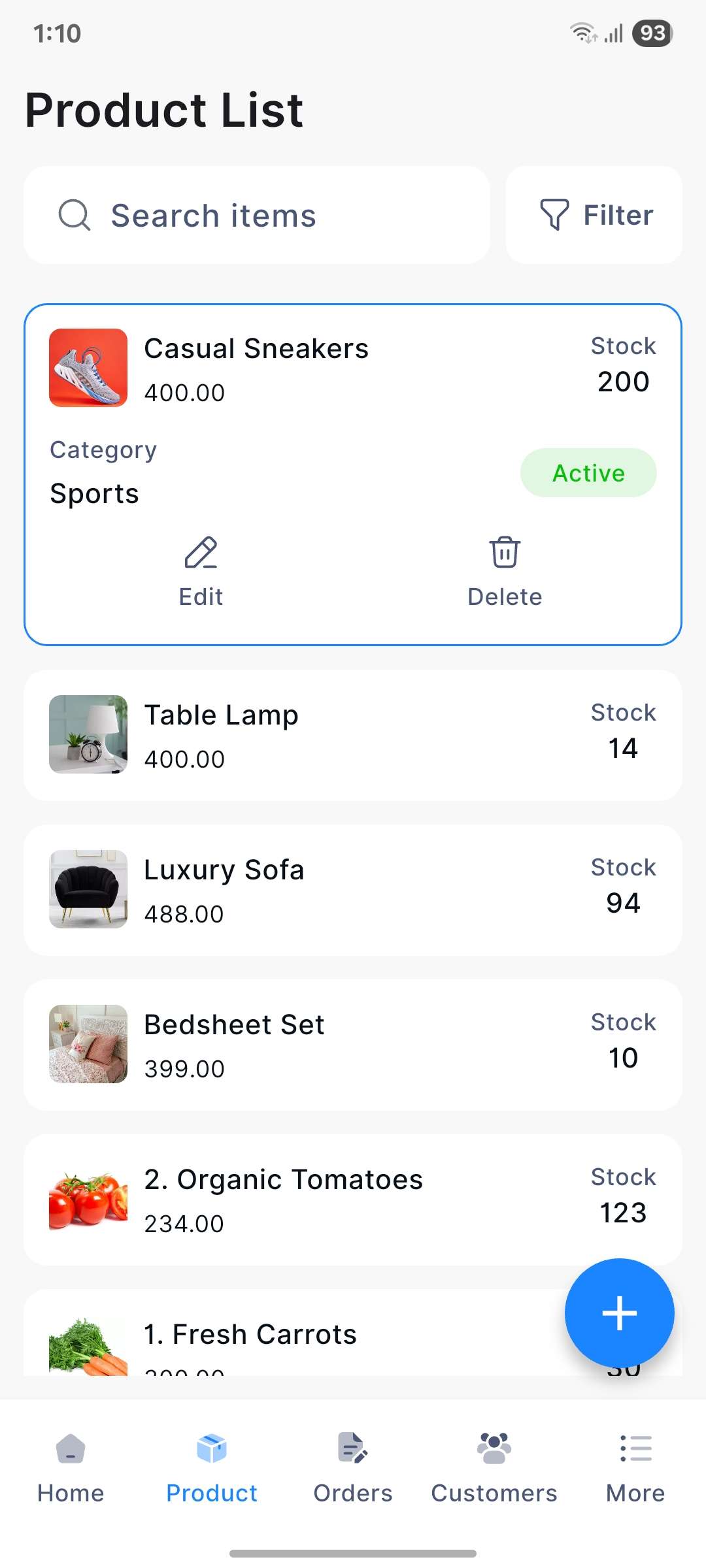Tap the battery indicator in status bar

652,33
